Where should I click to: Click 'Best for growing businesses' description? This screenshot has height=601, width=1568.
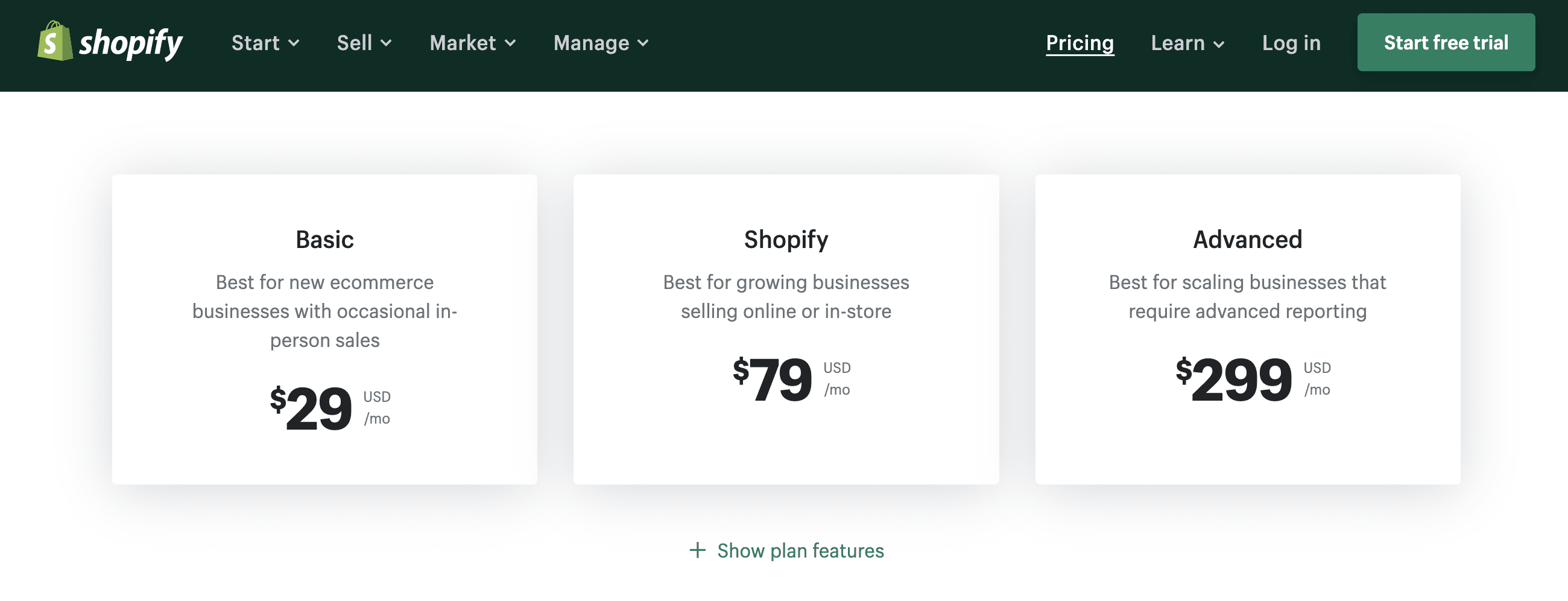click(x=786, y=296)
